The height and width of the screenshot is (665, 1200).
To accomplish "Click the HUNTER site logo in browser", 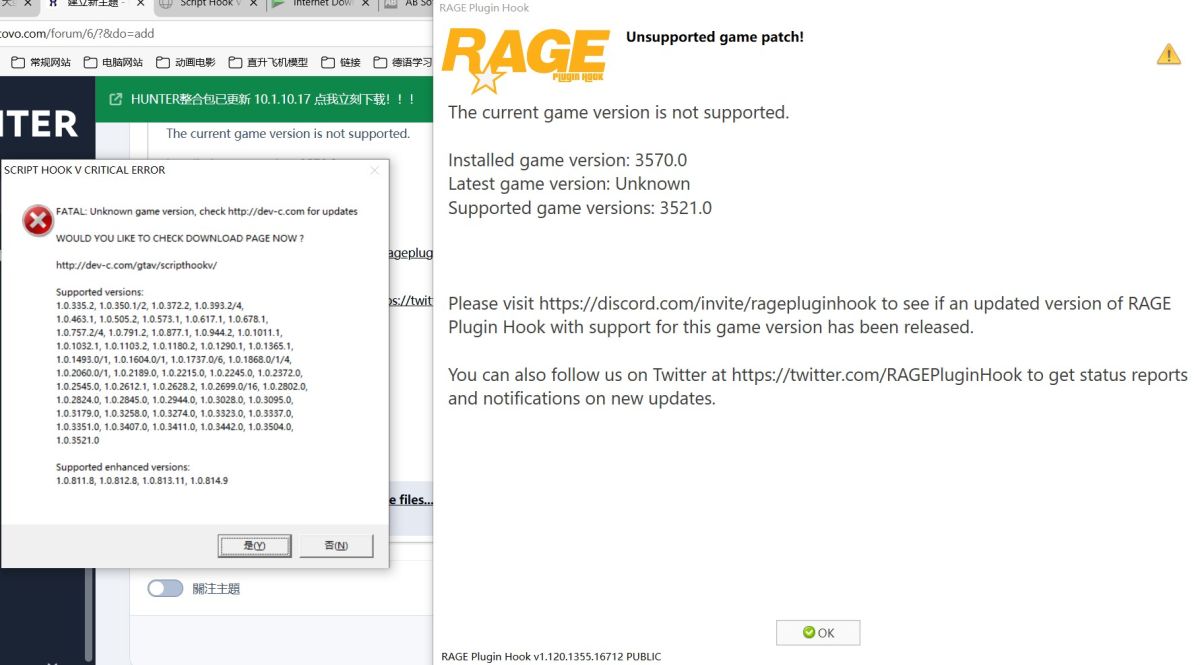I will pyautogui.click(x=40, y=124).
